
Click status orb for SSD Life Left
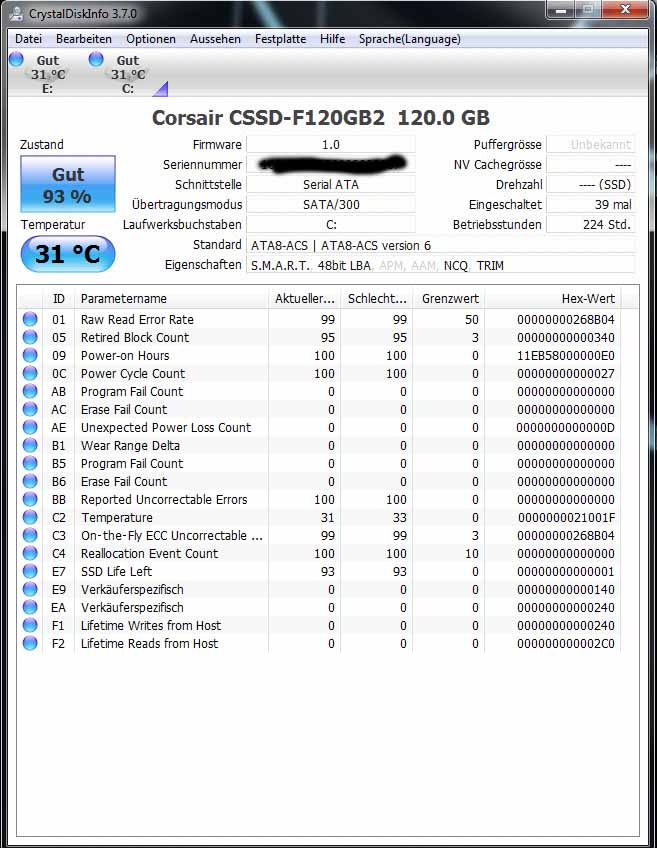point(30,571)
